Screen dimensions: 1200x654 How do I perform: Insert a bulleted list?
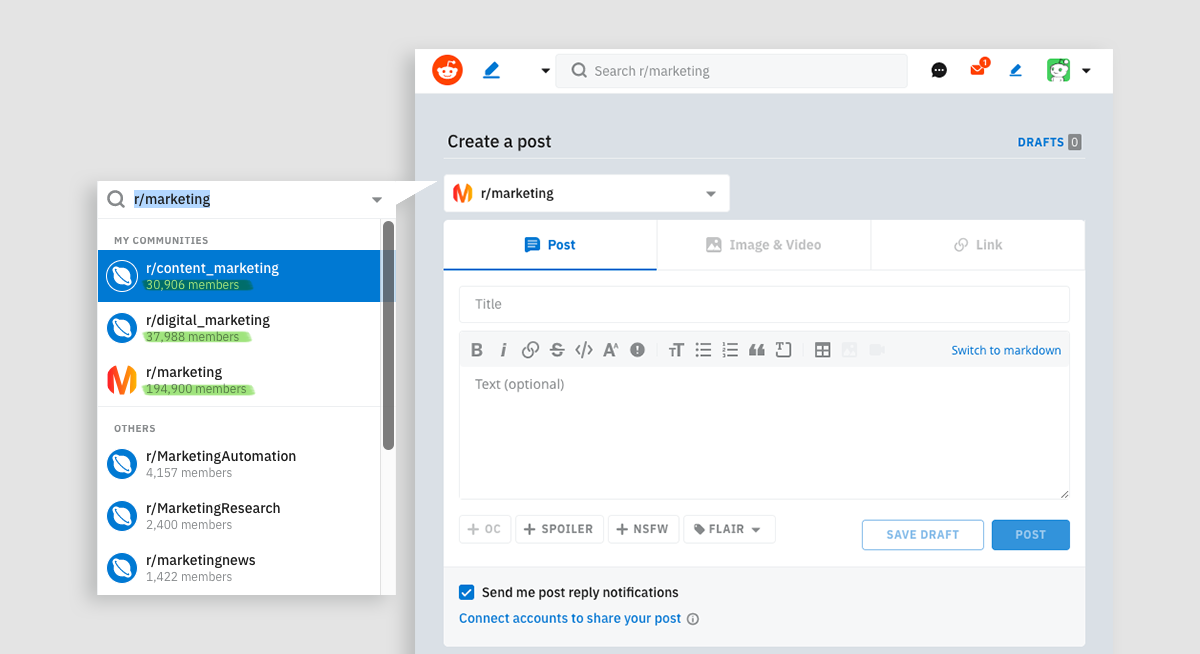[703, 350]
